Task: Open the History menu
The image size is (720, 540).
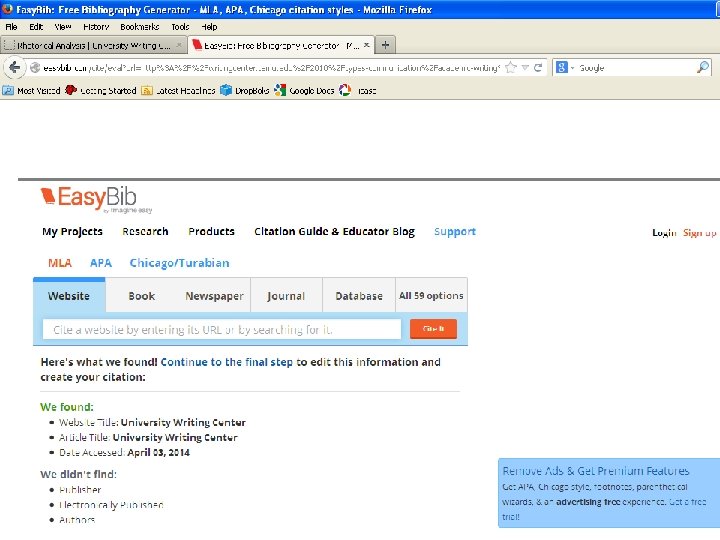Action: click(x=96, y=27)
